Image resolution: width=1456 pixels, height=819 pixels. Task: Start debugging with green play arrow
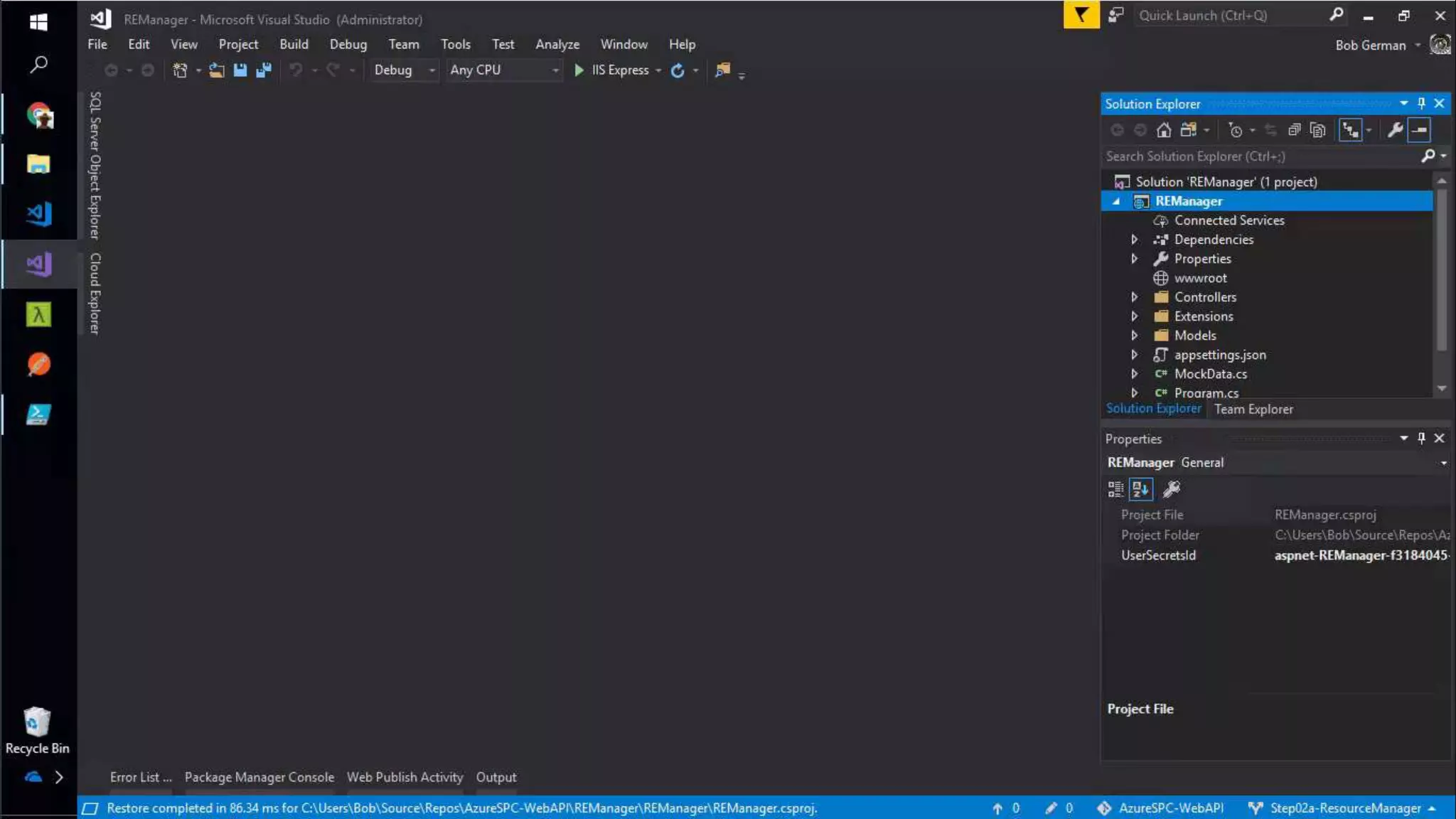click(579, 70)
